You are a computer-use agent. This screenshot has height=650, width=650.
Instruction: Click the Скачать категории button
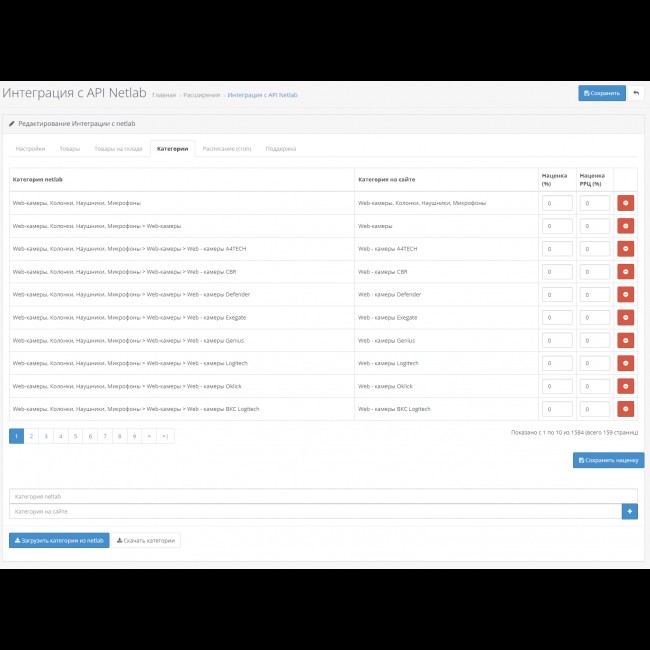coord(146,540)
